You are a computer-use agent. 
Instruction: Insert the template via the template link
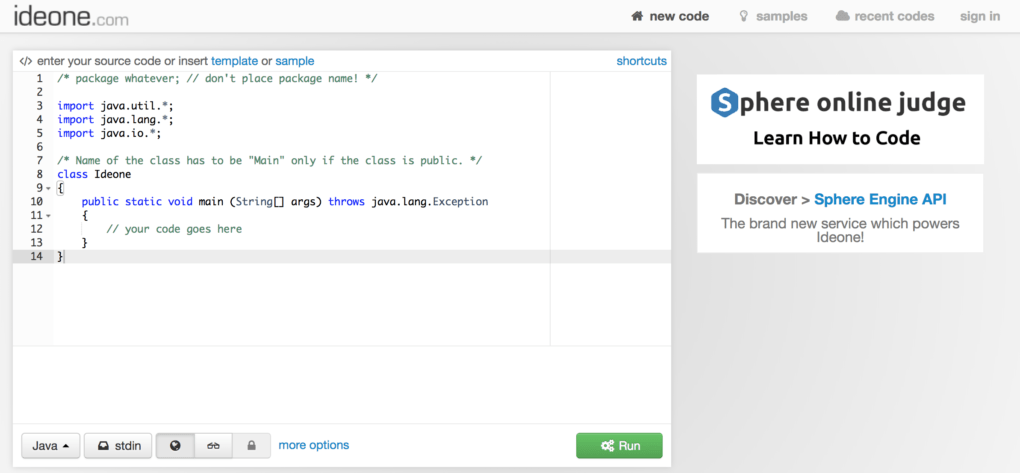point(234,61)
